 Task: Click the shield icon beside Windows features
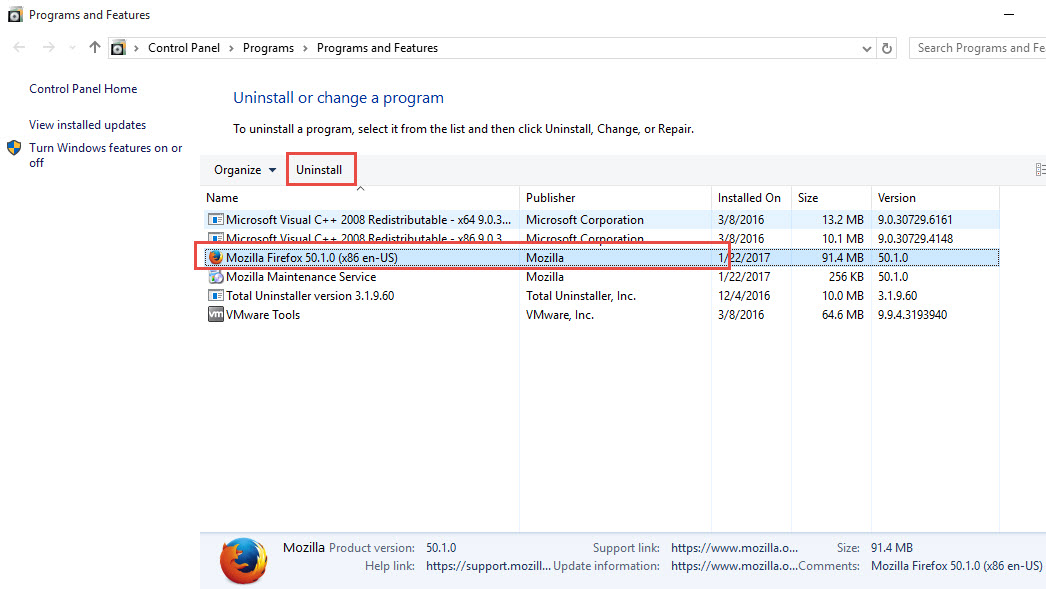coord(14,148)
